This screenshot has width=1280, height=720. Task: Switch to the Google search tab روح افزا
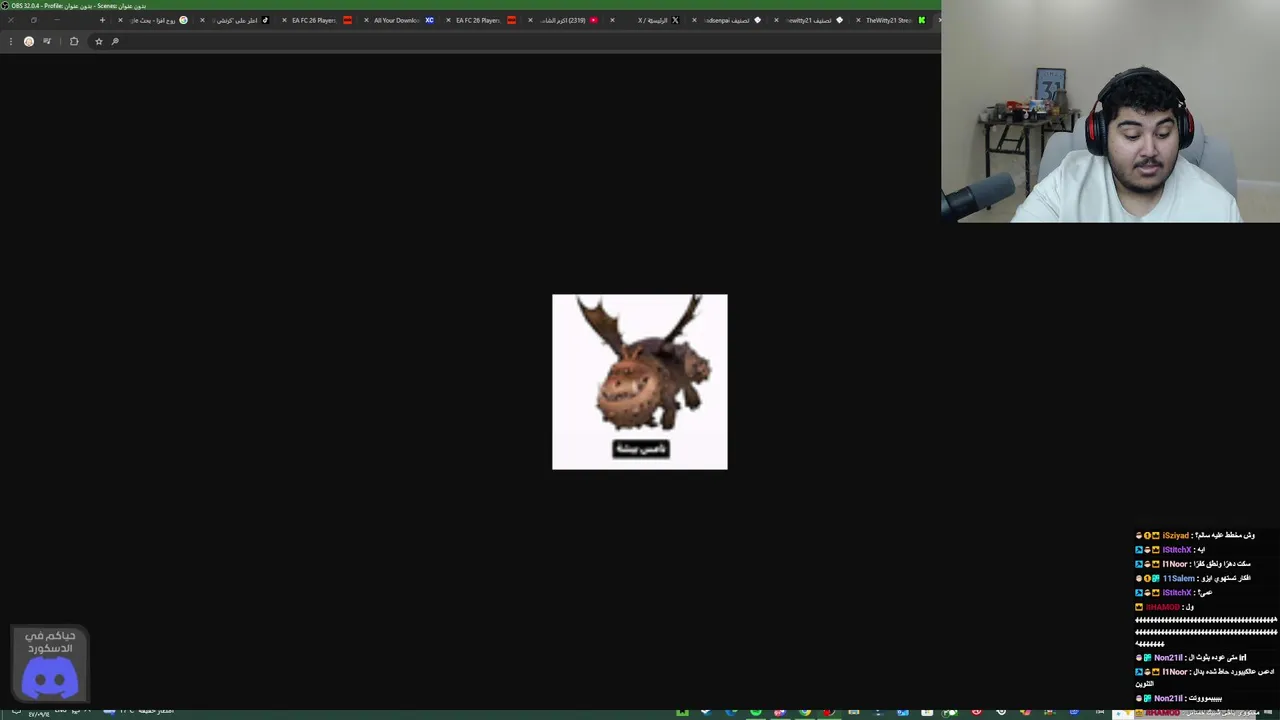click(155, 20)
